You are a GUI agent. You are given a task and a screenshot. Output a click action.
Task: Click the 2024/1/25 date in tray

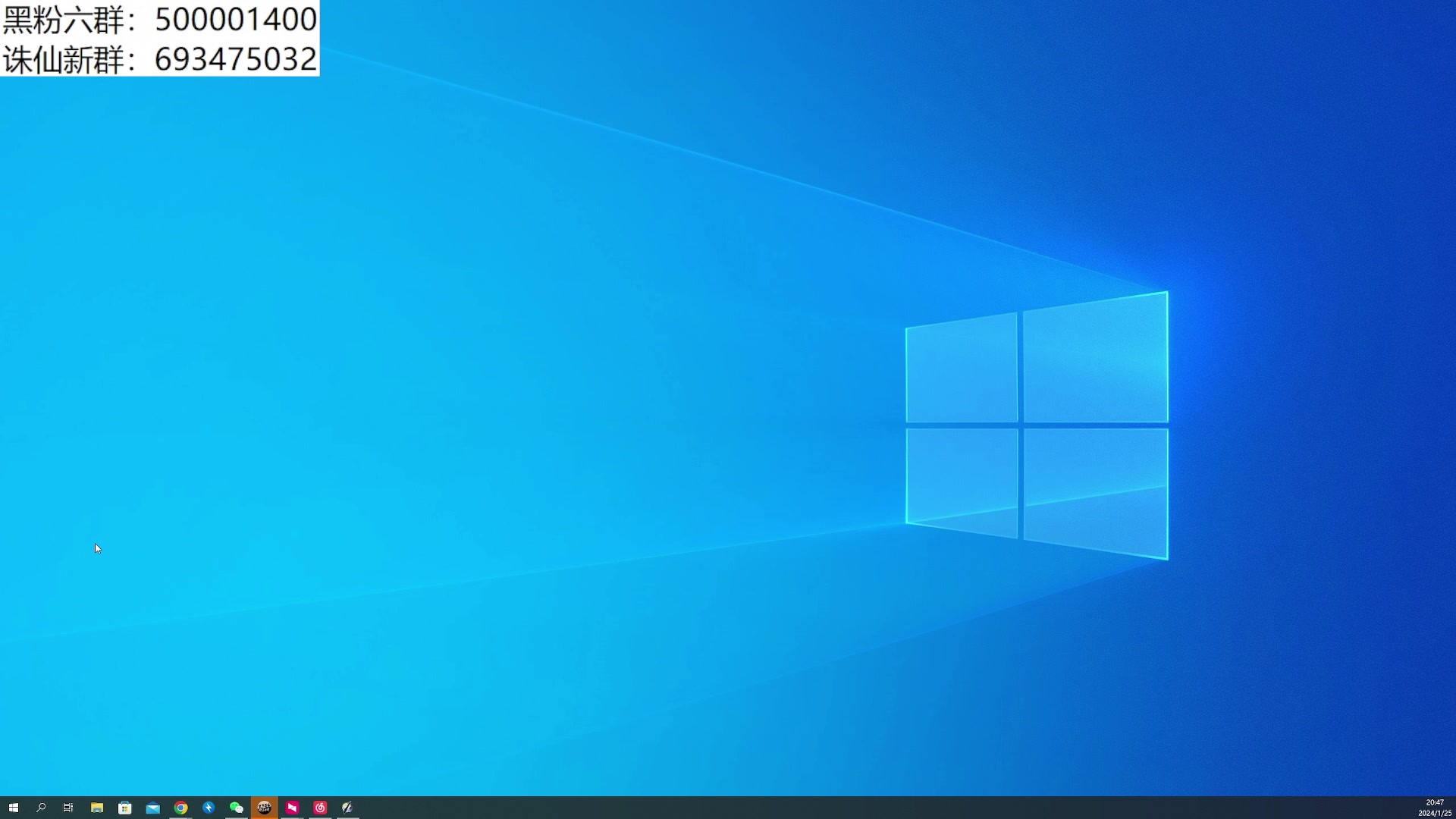[1435, 813]
